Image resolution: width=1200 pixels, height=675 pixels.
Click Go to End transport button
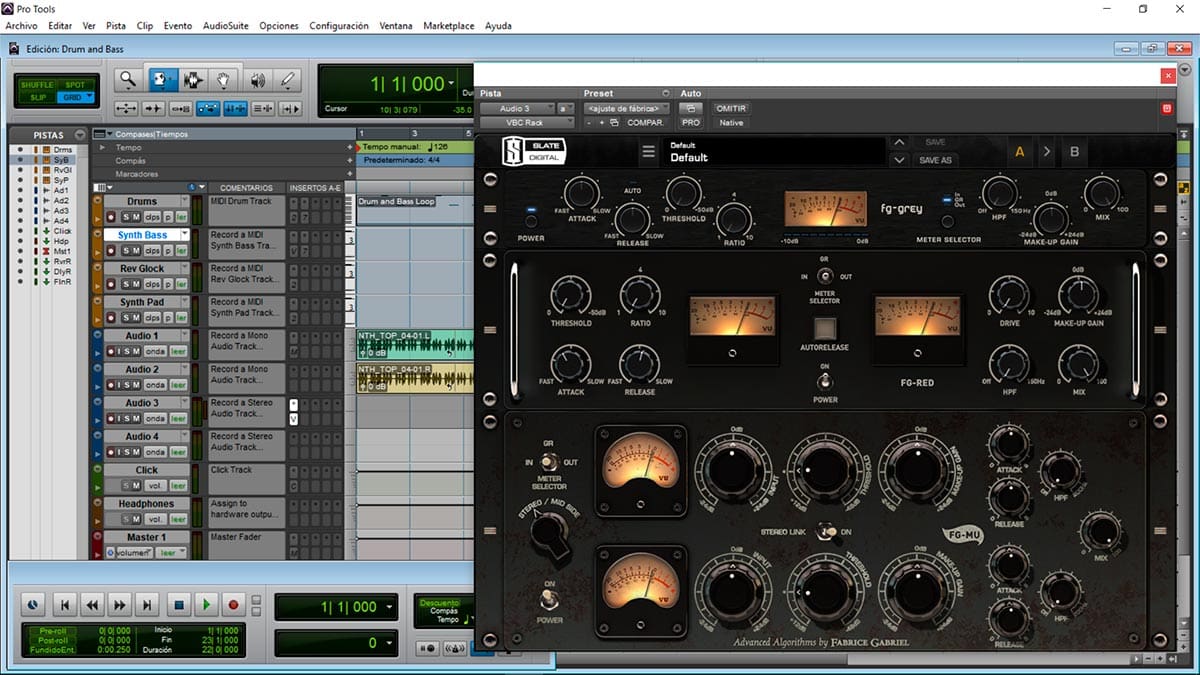click(x=147, y=605)
